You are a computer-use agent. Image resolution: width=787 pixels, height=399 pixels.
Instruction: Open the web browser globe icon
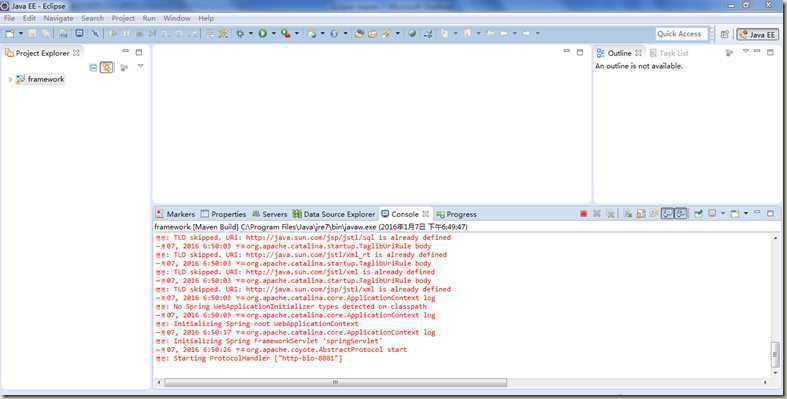[412, 34]
